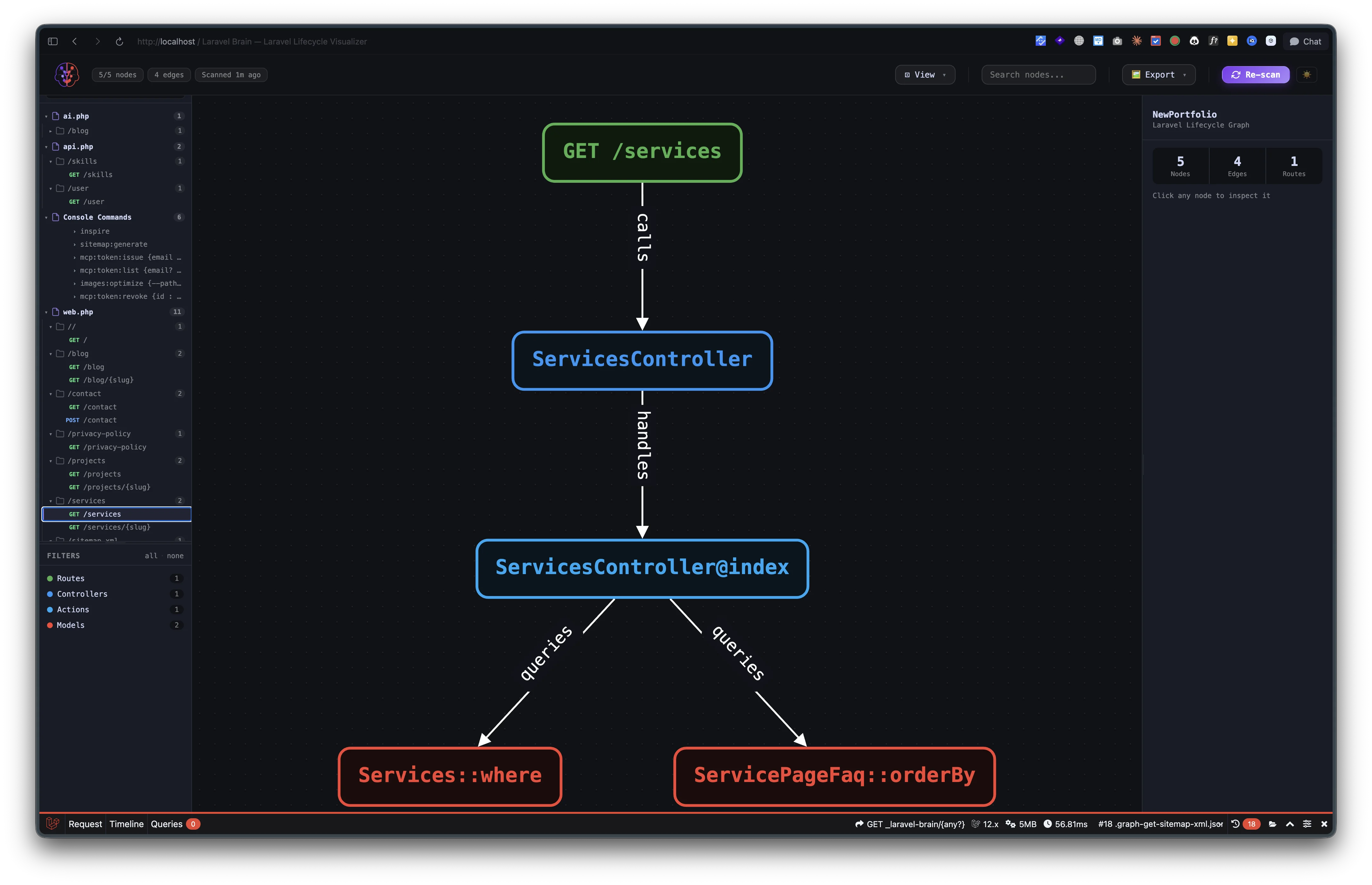Click the red-green record circle extension
The height and width of the screenshot is (885, 1372).
pos(1175,41)
